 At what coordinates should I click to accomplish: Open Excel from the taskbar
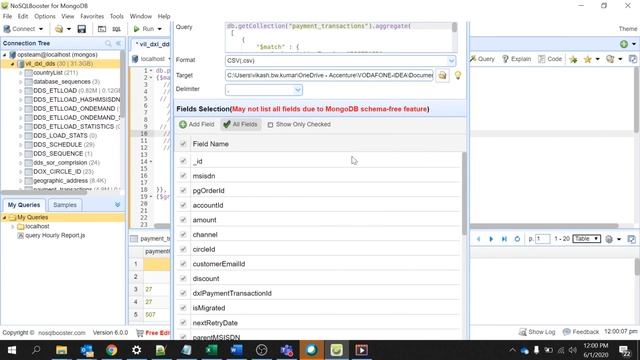pos(211,350)
